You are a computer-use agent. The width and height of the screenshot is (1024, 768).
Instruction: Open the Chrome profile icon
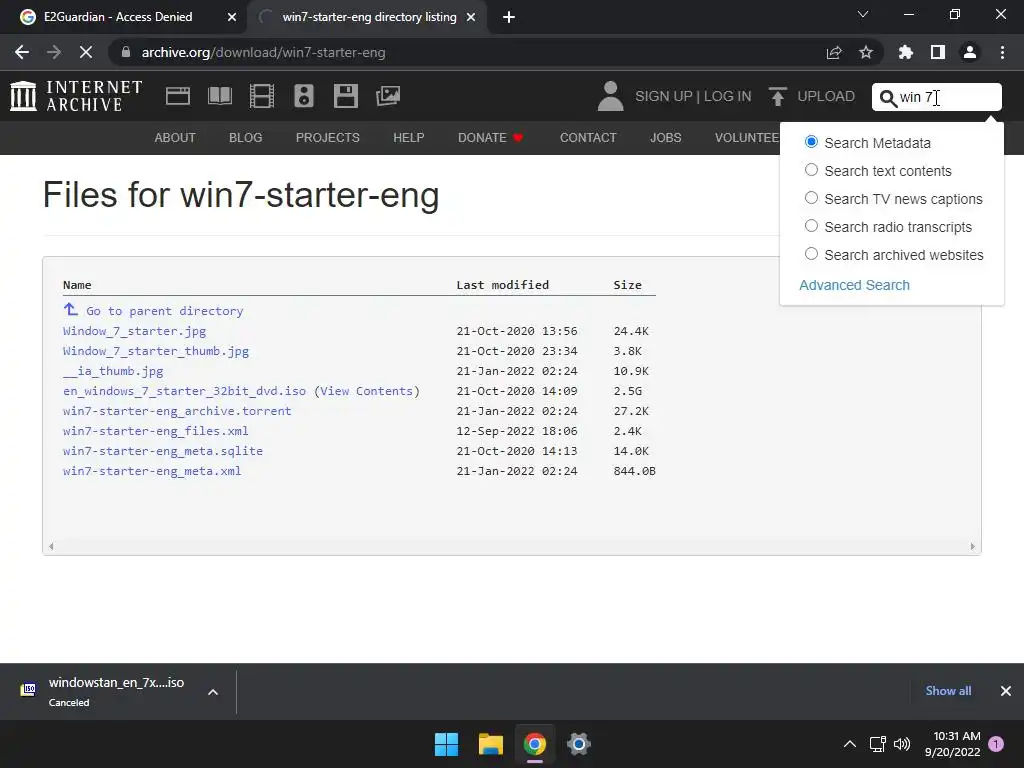pos(970,52)
